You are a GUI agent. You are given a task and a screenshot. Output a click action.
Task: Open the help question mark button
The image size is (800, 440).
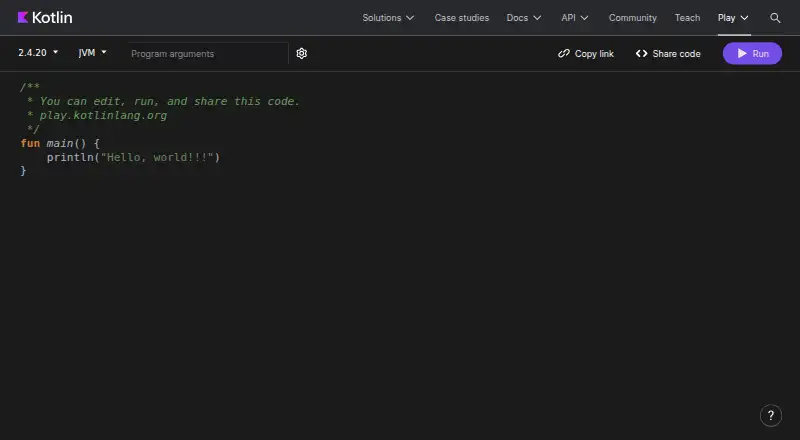tap(770, 415)
